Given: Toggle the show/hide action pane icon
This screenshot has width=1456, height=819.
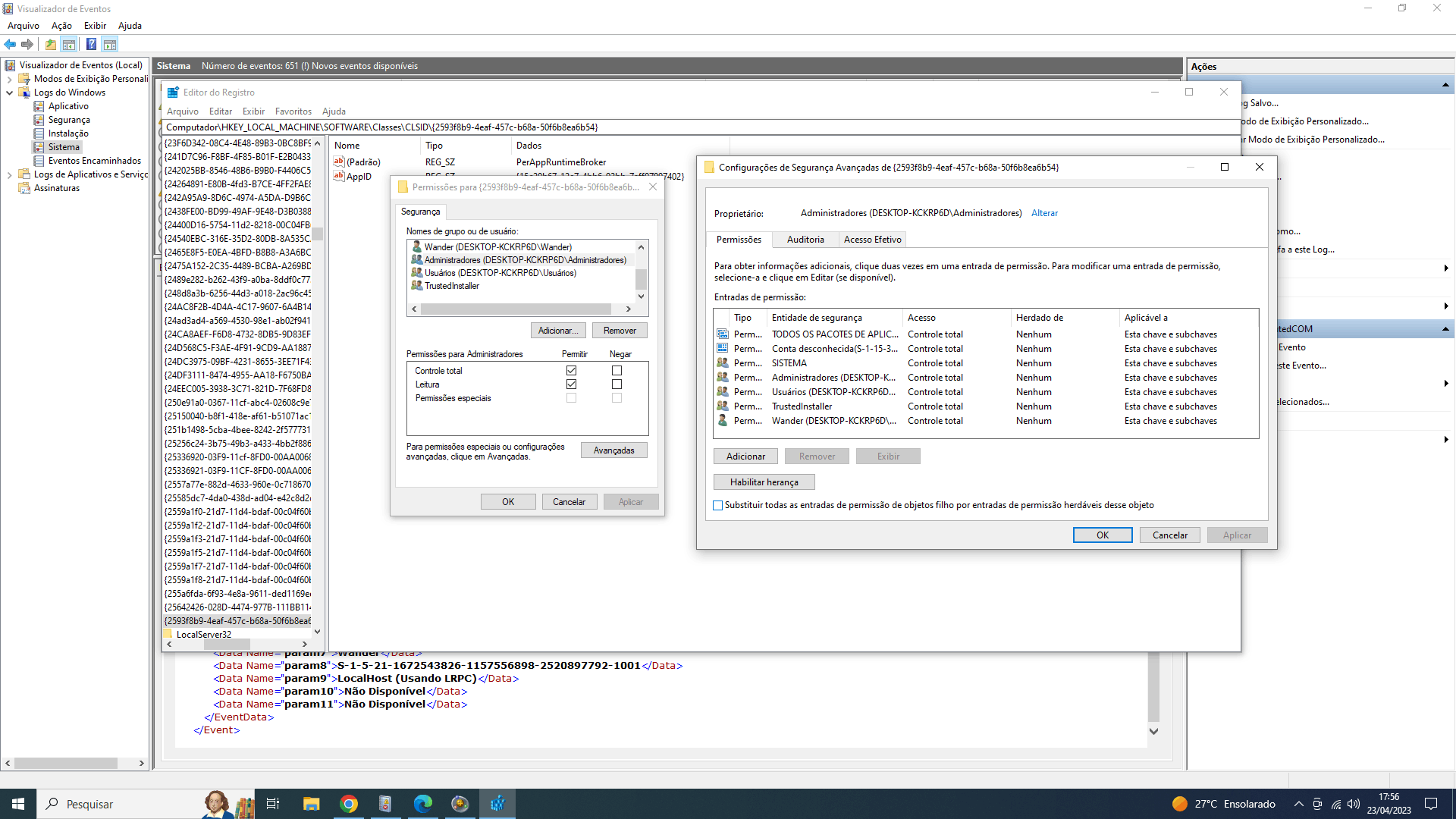Looking at the screenshot, I should [110, 44].
